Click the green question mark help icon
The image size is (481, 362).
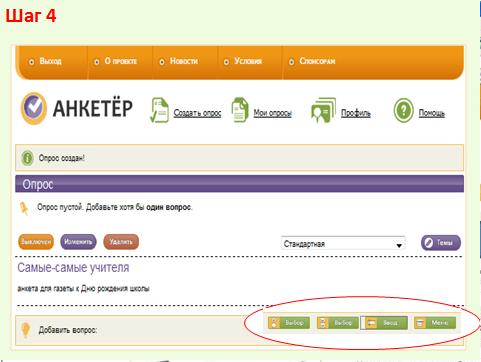point(403,110)
